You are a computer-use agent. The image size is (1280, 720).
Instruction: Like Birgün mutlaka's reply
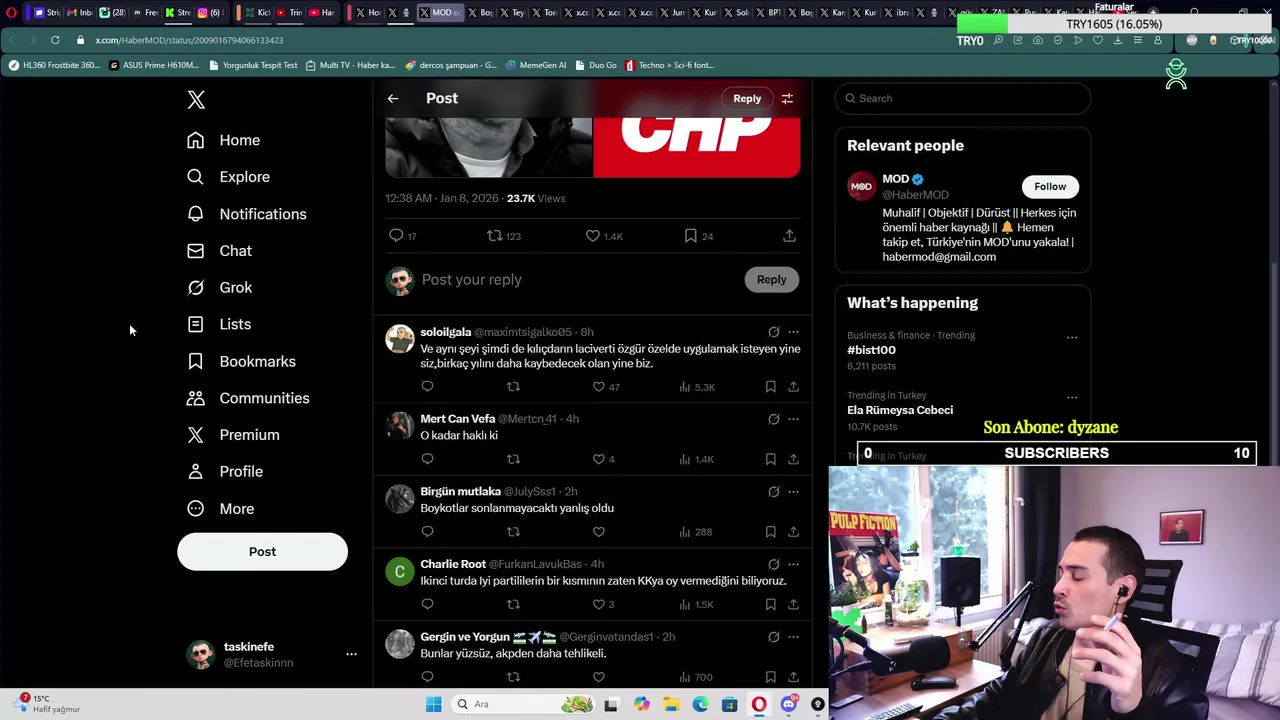coord(598,532)
